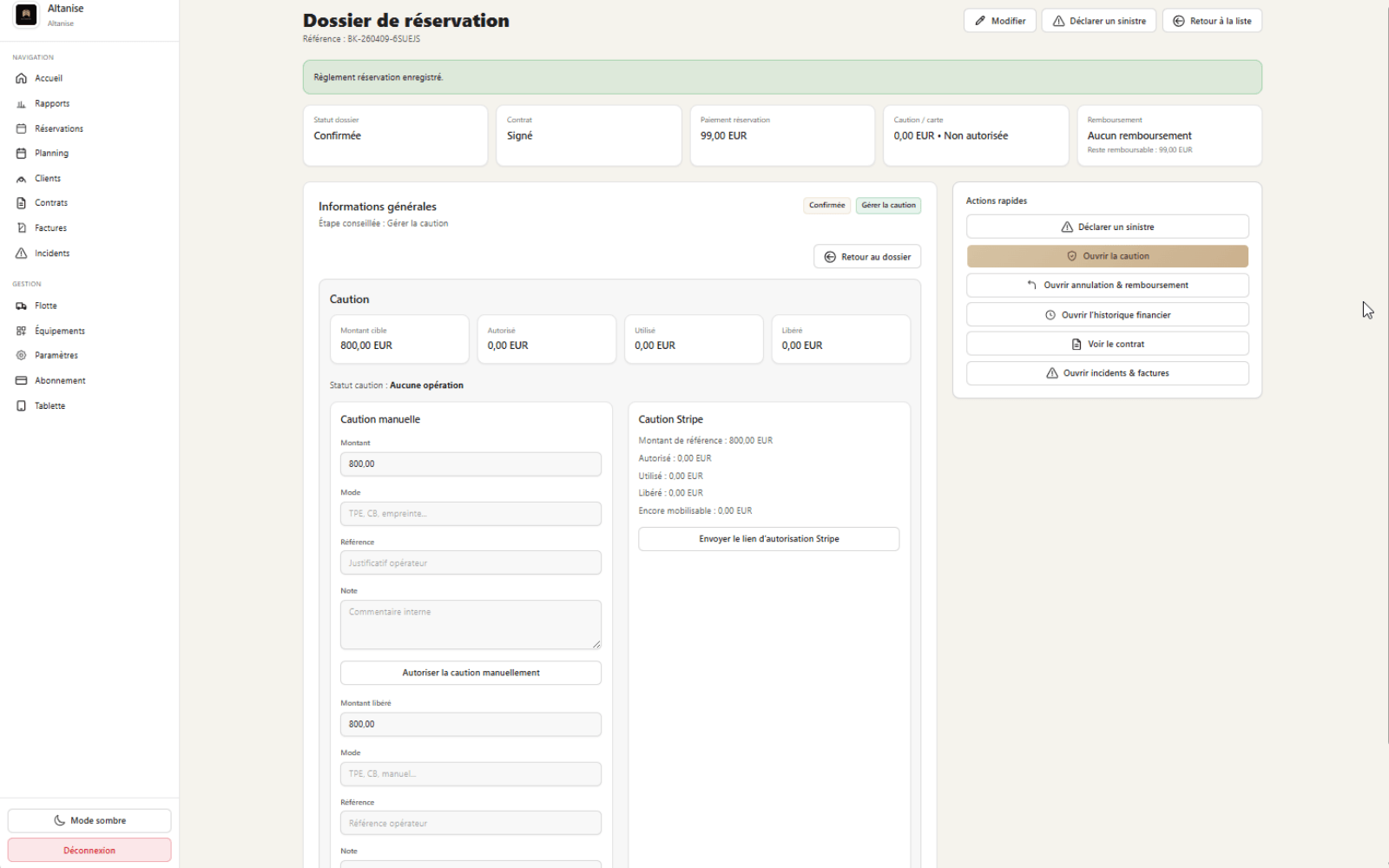Click the Rapports chart icon
The image size is (1389, 868).
pos(22,104)
